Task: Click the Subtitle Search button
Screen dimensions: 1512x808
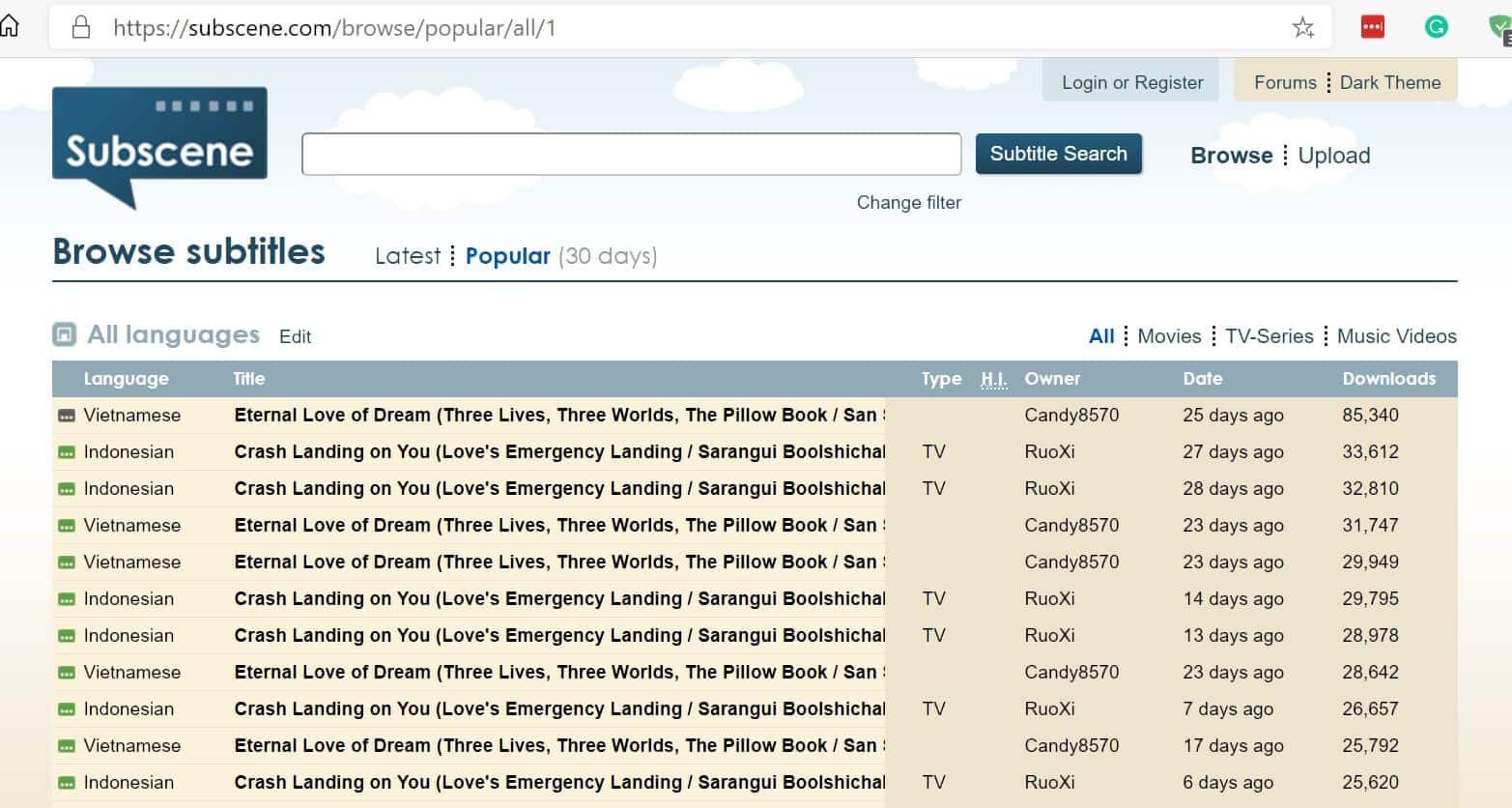Action: [1058, 154]
